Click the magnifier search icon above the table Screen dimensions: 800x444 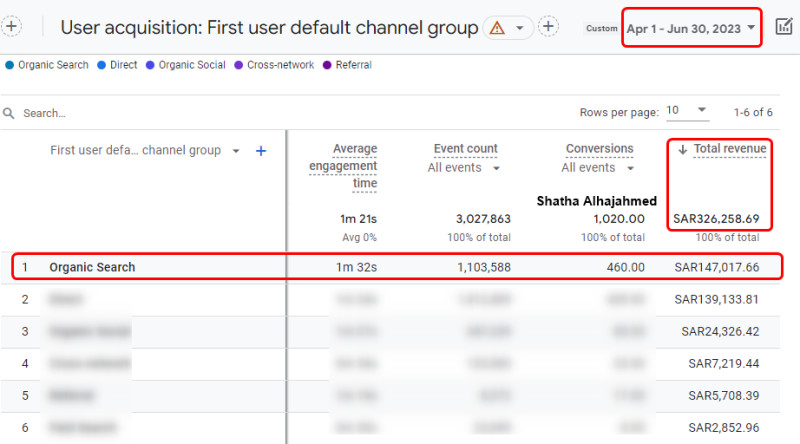click(9, 113)
